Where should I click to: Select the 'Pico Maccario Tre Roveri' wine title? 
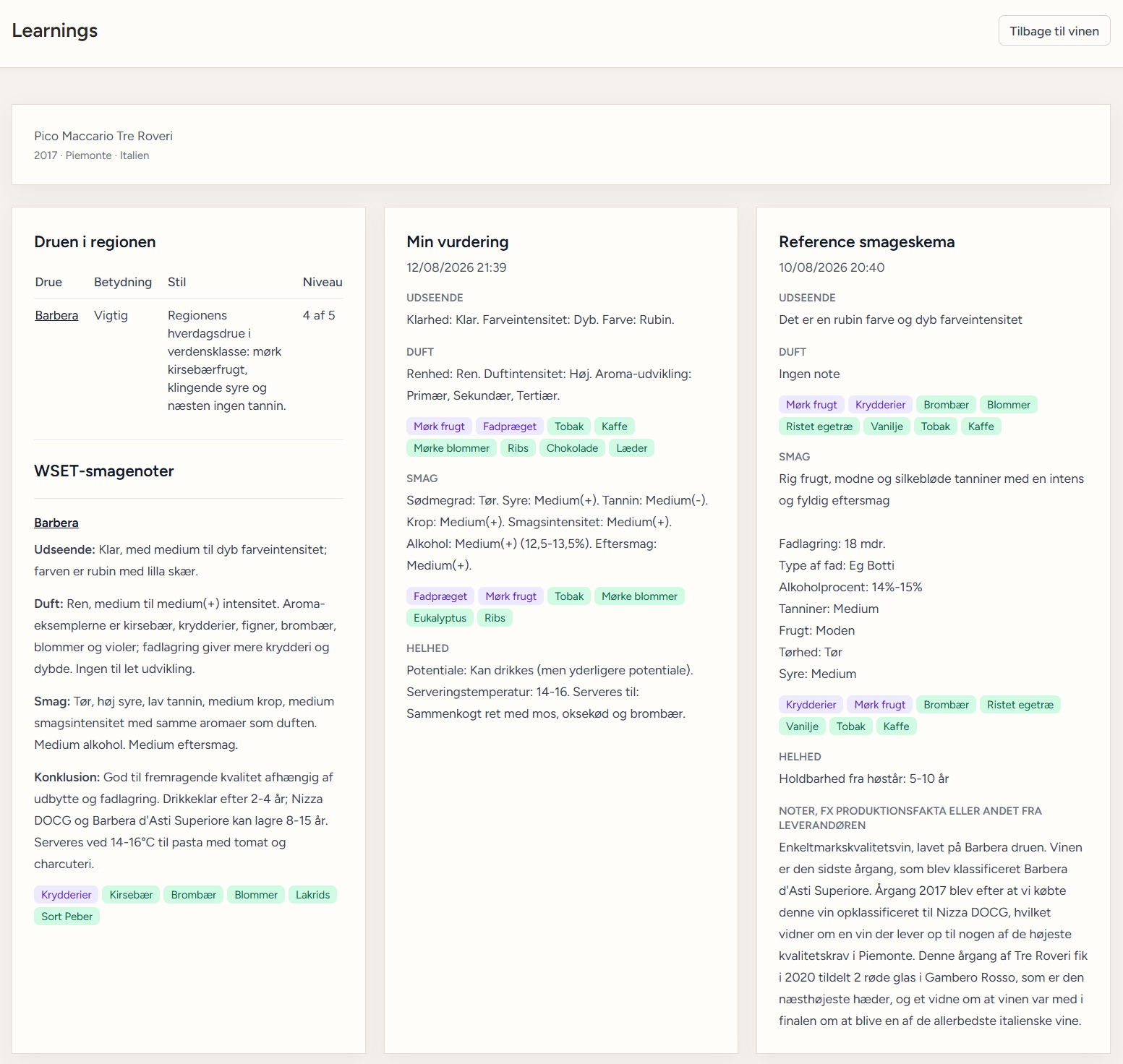click(103, 136)
